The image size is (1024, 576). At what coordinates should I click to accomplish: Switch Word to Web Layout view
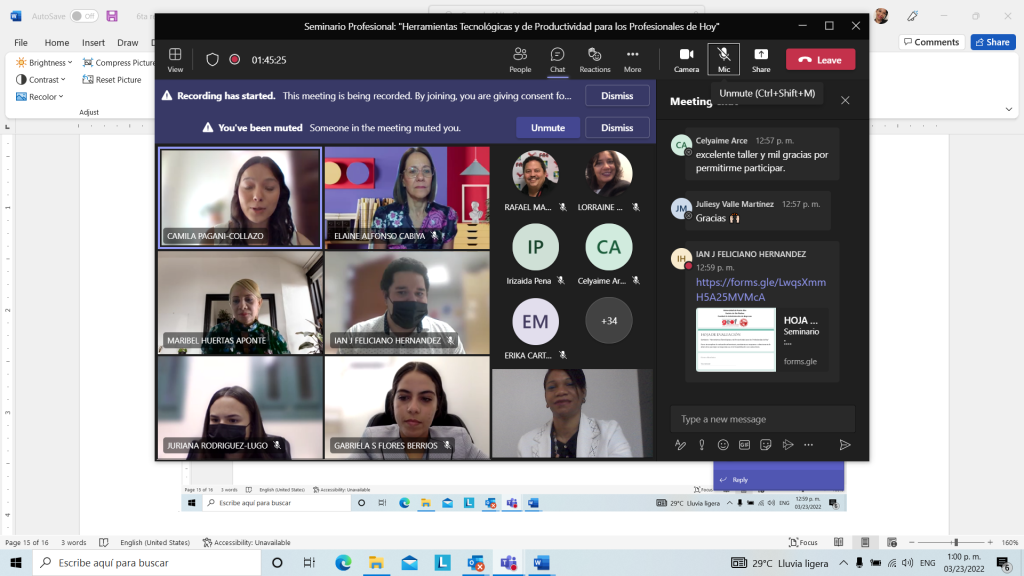tap(891, 542)
